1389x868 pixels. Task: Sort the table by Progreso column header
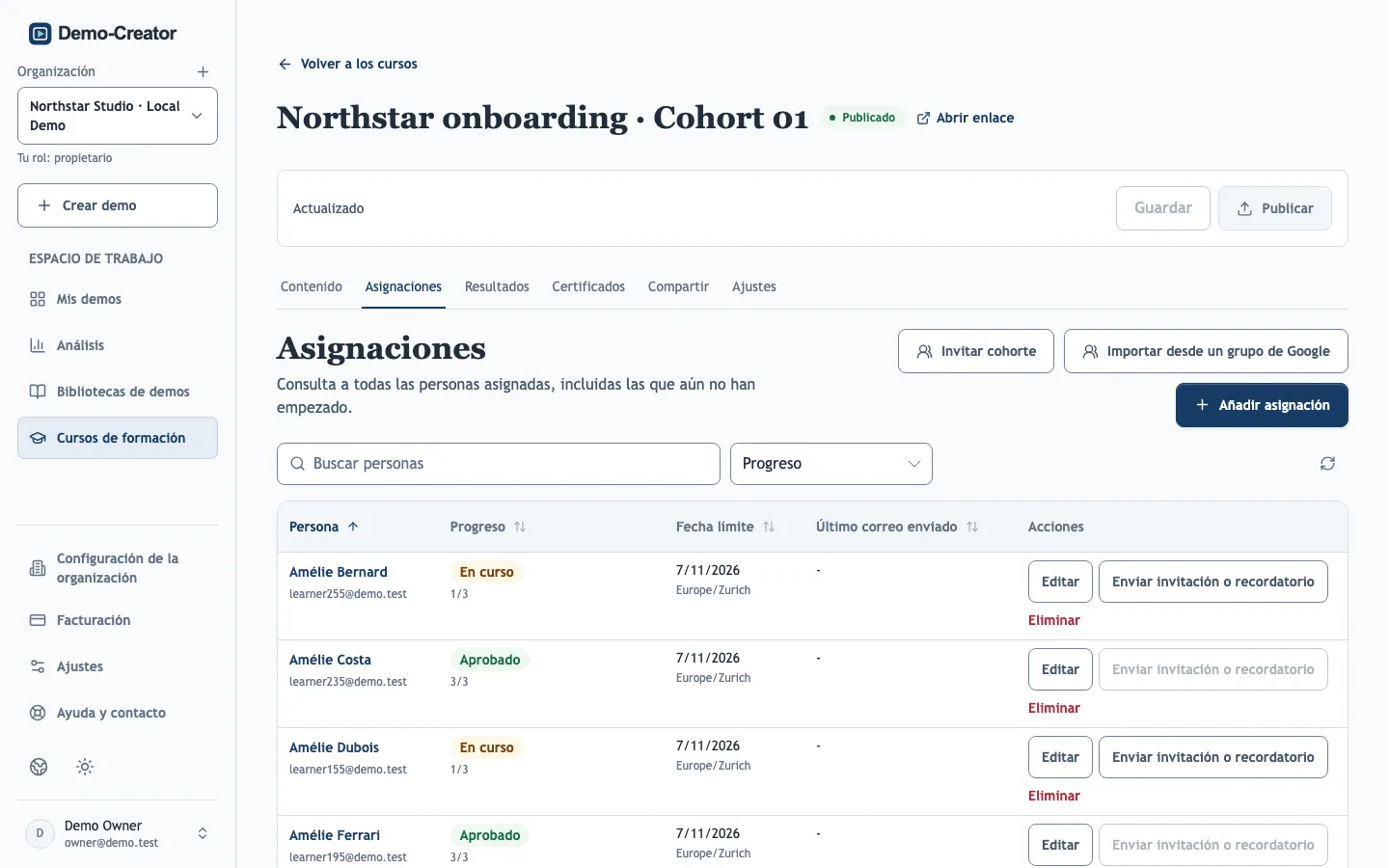point(488,527)
